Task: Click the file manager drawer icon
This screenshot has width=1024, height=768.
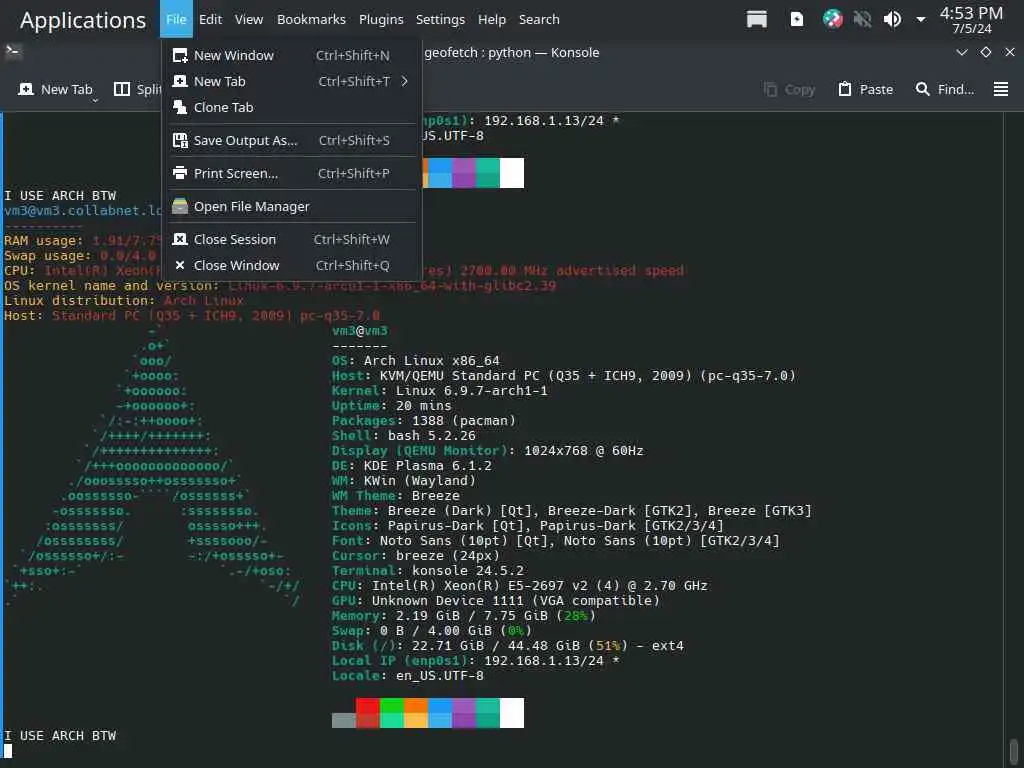Action: [x=180, y=206]
